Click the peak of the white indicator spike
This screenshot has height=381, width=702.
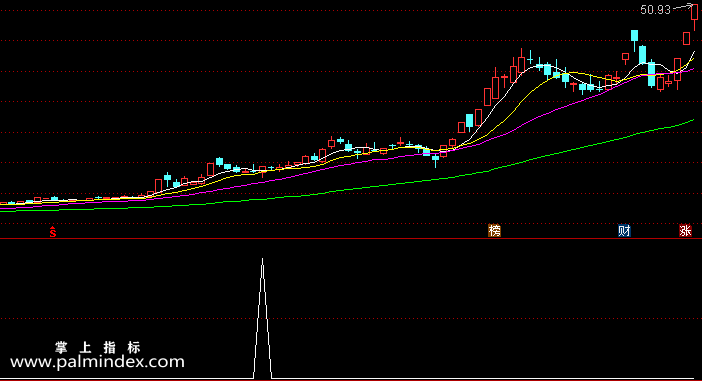[x=262, y=259]
